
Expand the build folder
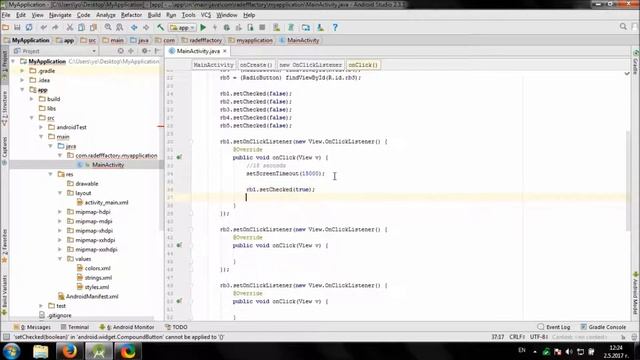(32, 99)
